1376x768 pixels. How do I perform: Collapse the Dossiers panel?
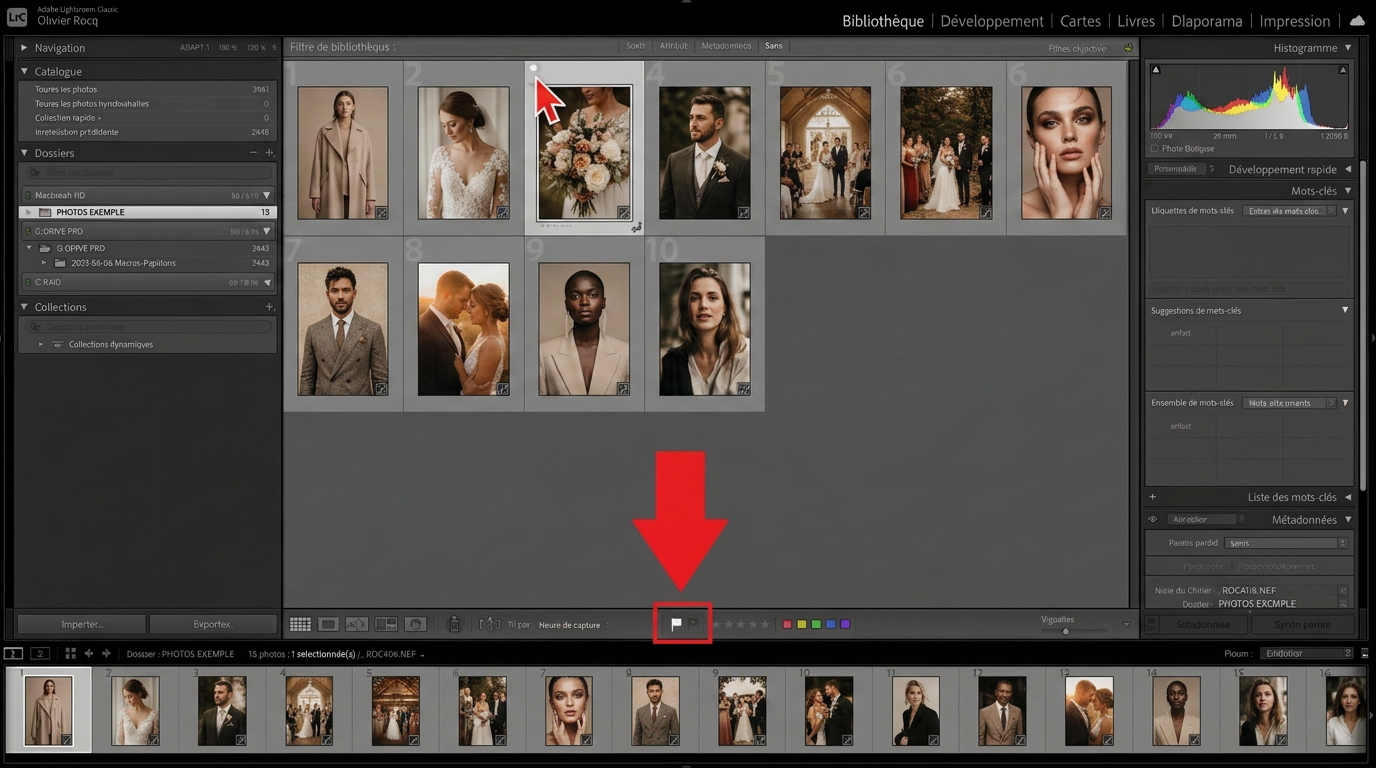(24, 153)
